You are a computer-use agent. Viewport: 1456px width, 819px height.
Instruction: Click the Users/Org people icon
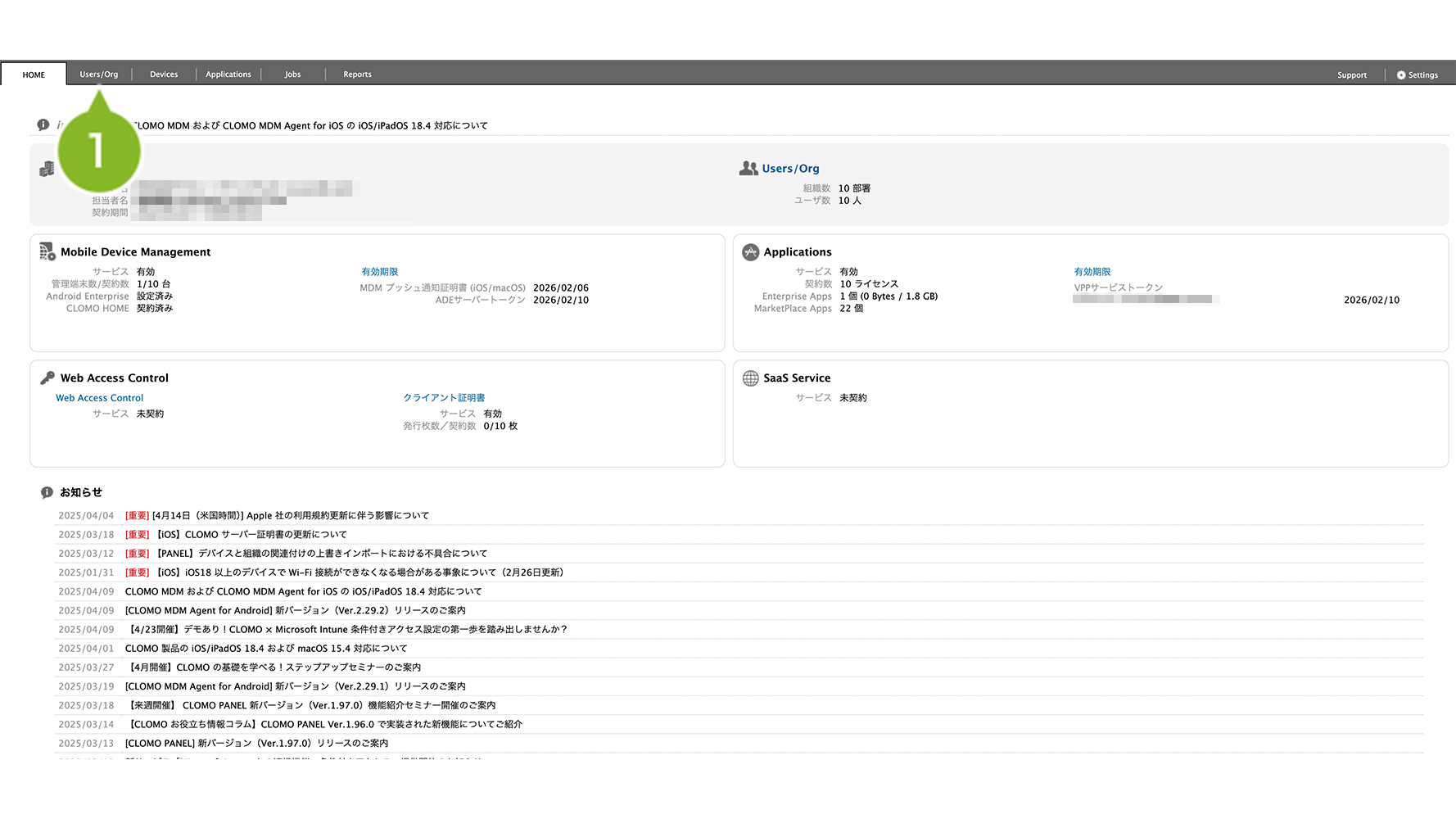pyautogui.click(x=748, y=168)
